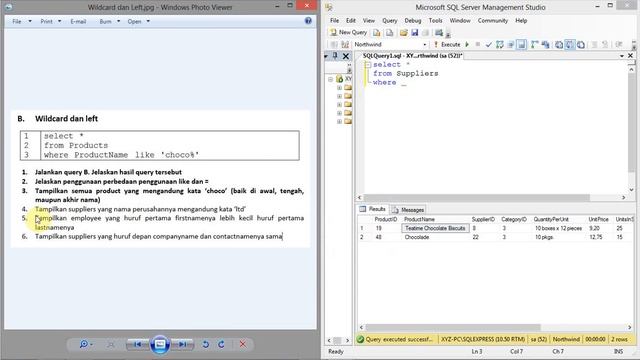The image size is (640, 360).
Task: Save the query with the floppy disk icon
Action: (415, 33)
